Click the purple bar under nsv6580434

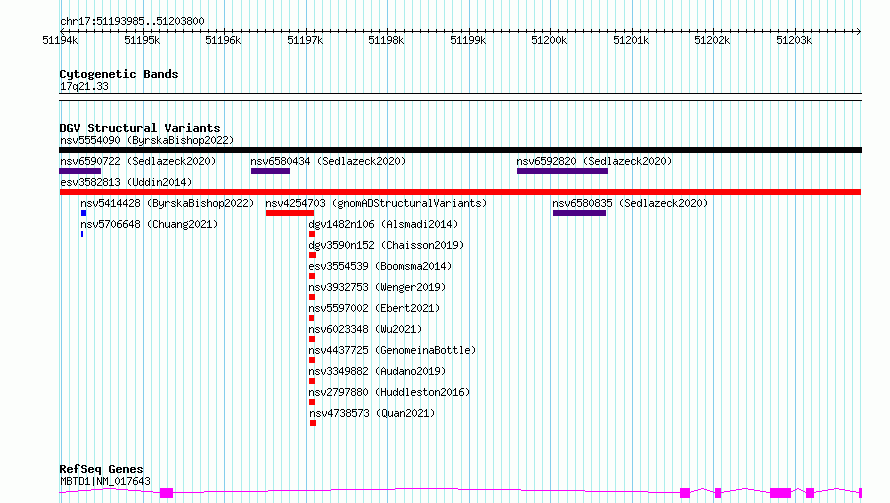[x=270, y=171]
